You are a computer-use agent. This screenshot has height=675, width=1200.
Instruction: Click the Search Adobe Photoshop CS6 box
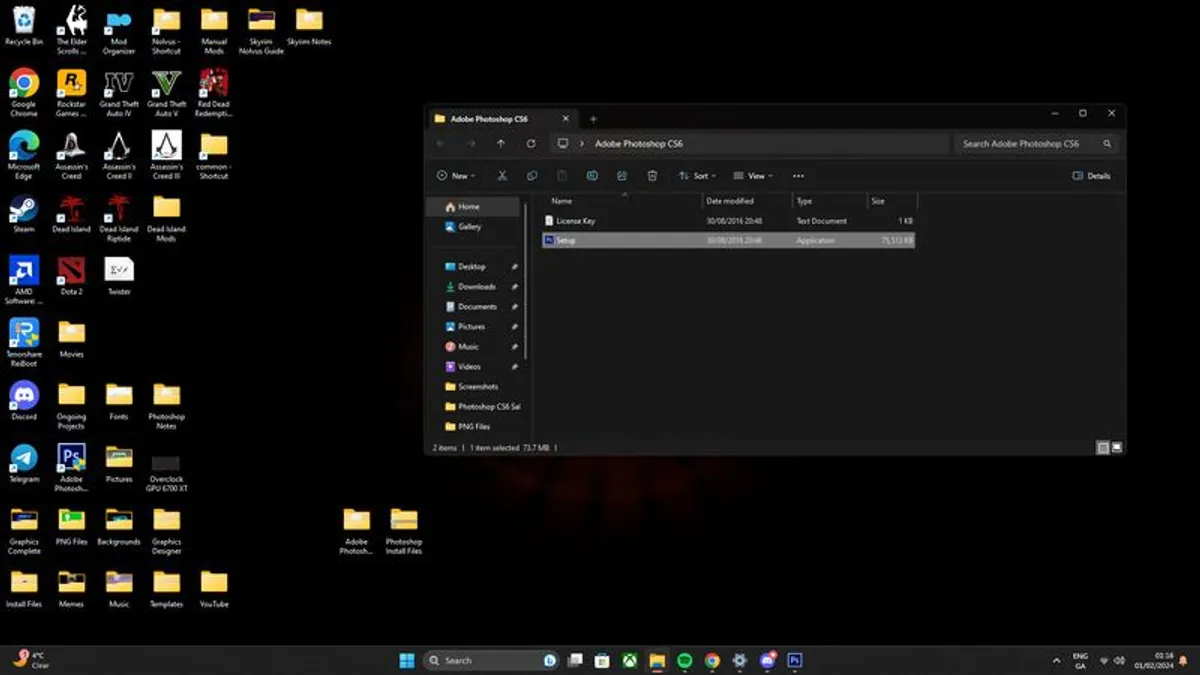(1020, 143)
